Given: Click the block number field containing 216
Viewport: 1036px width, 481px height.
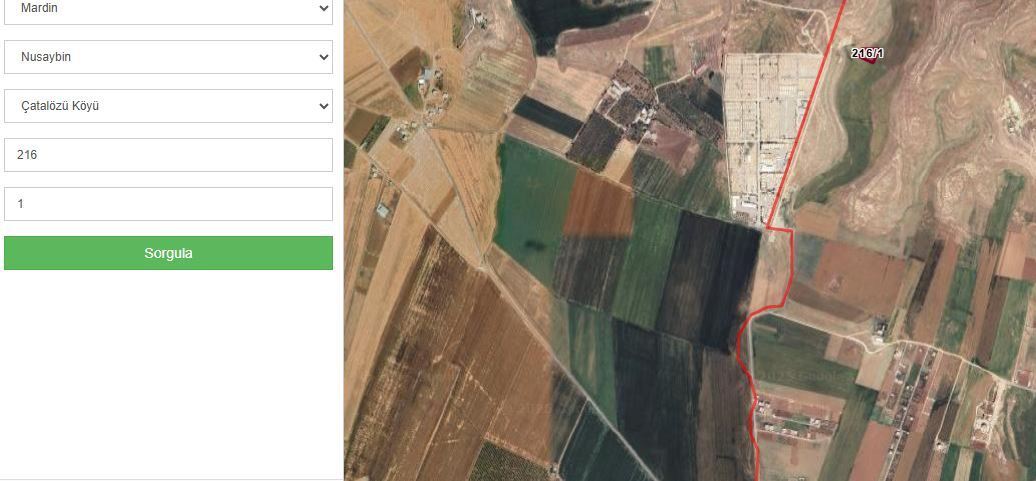Looking at the screenshot, I should 168,155.
